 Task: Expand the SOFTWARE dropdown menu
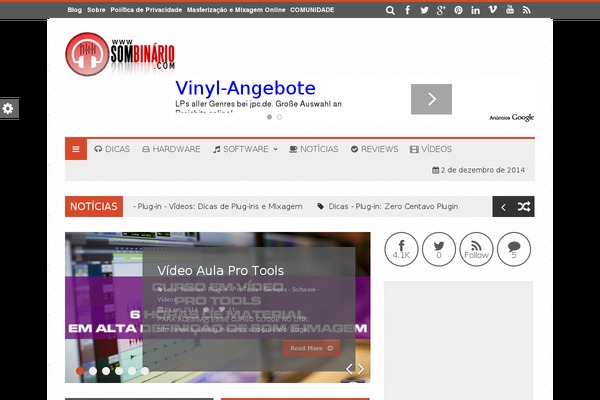pyautogui.click(x=245, y=149)
